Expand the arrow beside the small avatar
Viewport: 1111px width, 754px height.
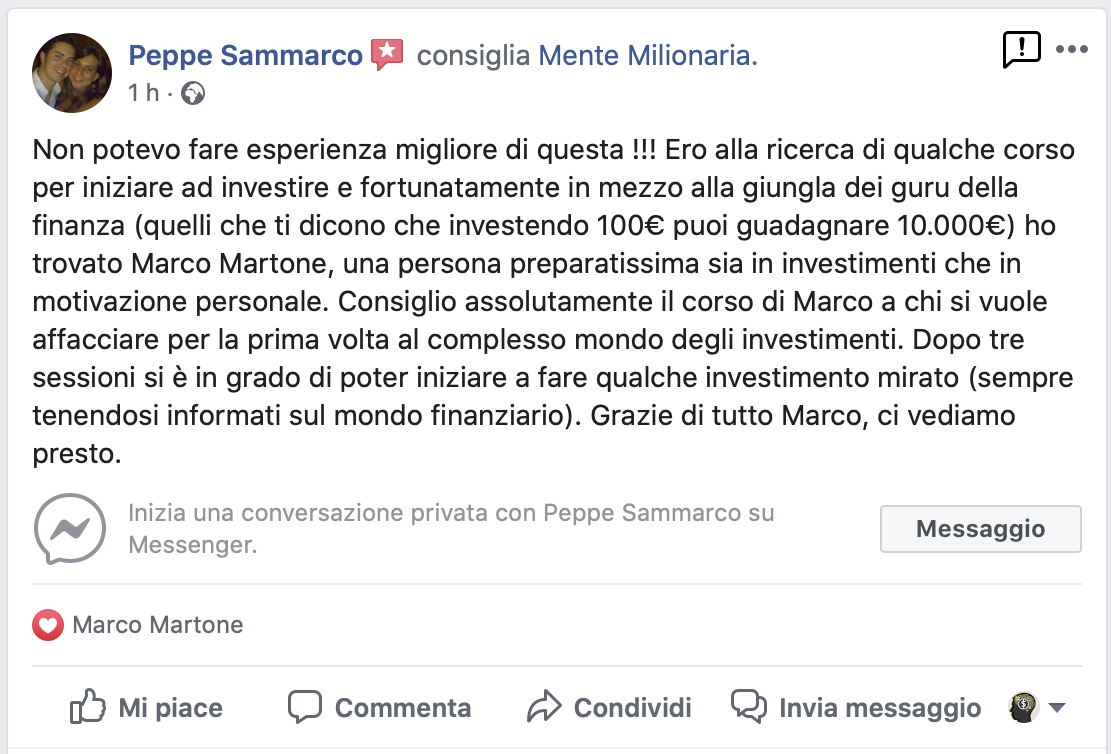(x=1056, y=708)
